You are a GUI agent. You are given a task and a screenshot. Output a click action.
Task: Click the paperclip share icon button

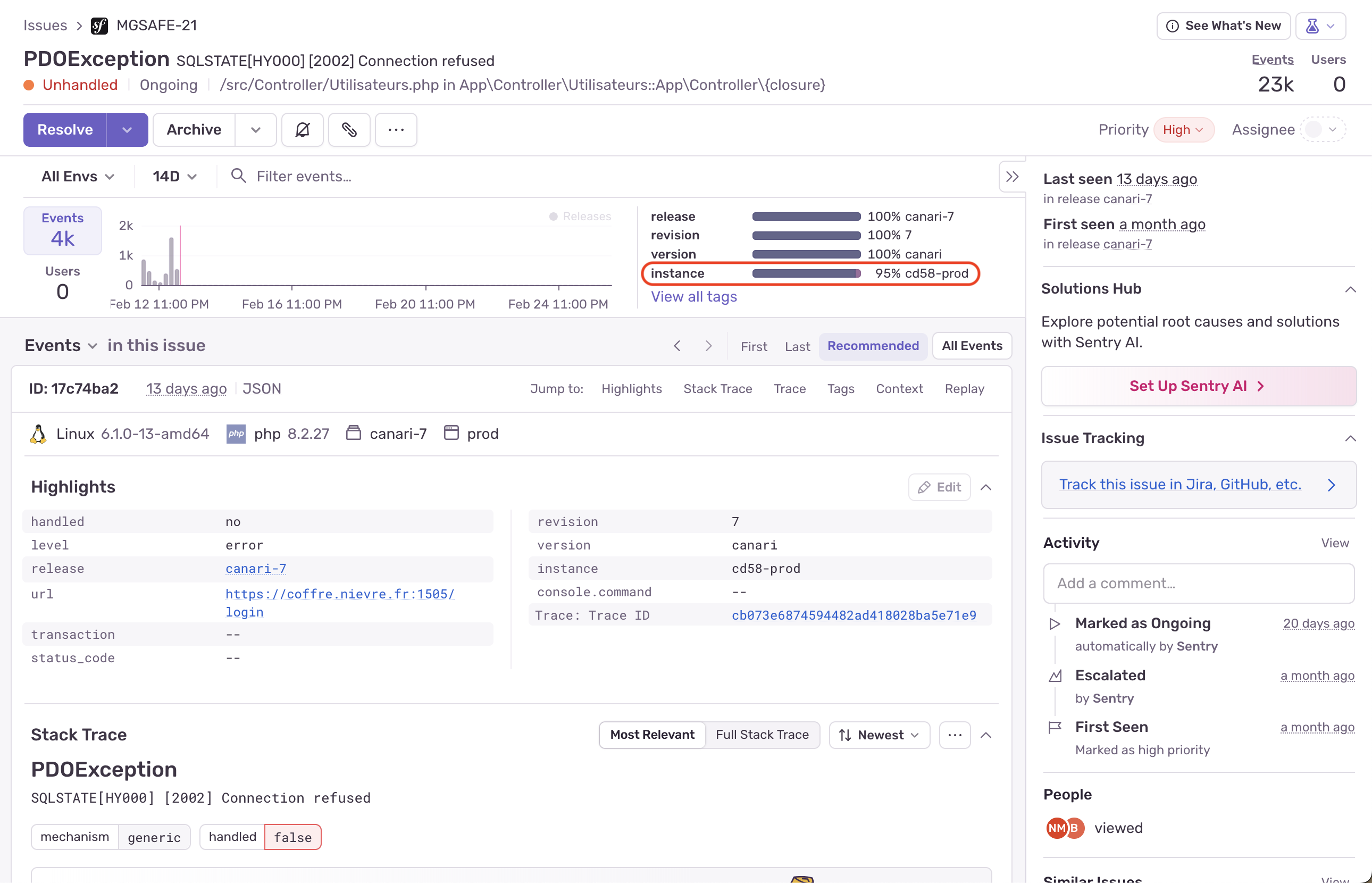pyautogui.click(x=349, y=130)
